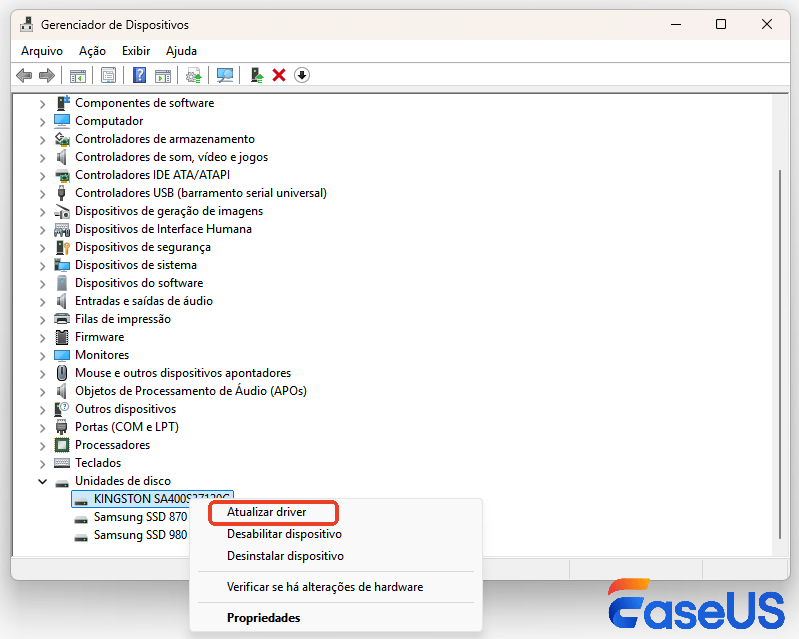Click 'Filas de impressão' text
This screenshot has width=799, height=639.
(x=123, y=319)
